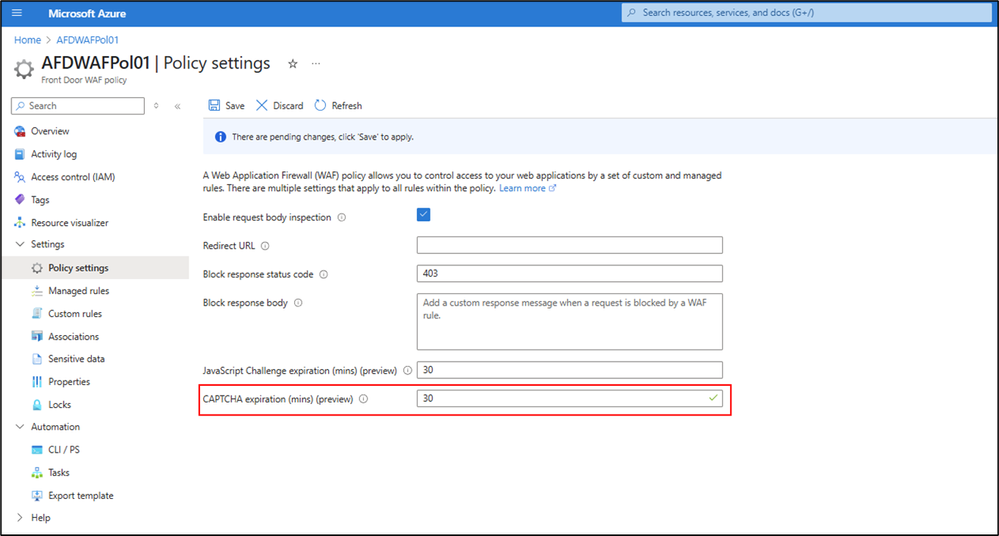Select Custom rules from the sidebar
999x536 pixels.
pyautogui.click(x=75, y=314)
